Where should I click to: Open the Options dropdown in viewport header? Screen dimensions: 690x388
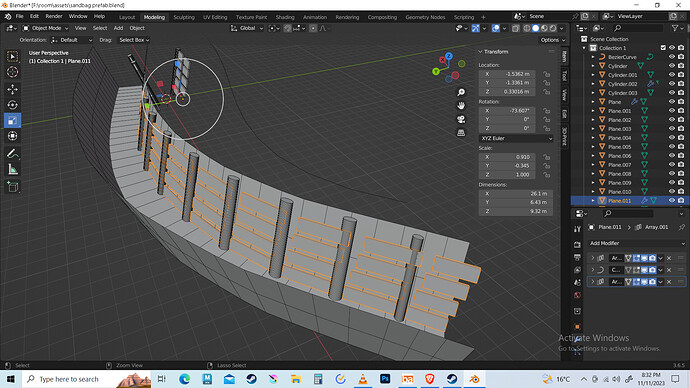[x=552, y=40]
